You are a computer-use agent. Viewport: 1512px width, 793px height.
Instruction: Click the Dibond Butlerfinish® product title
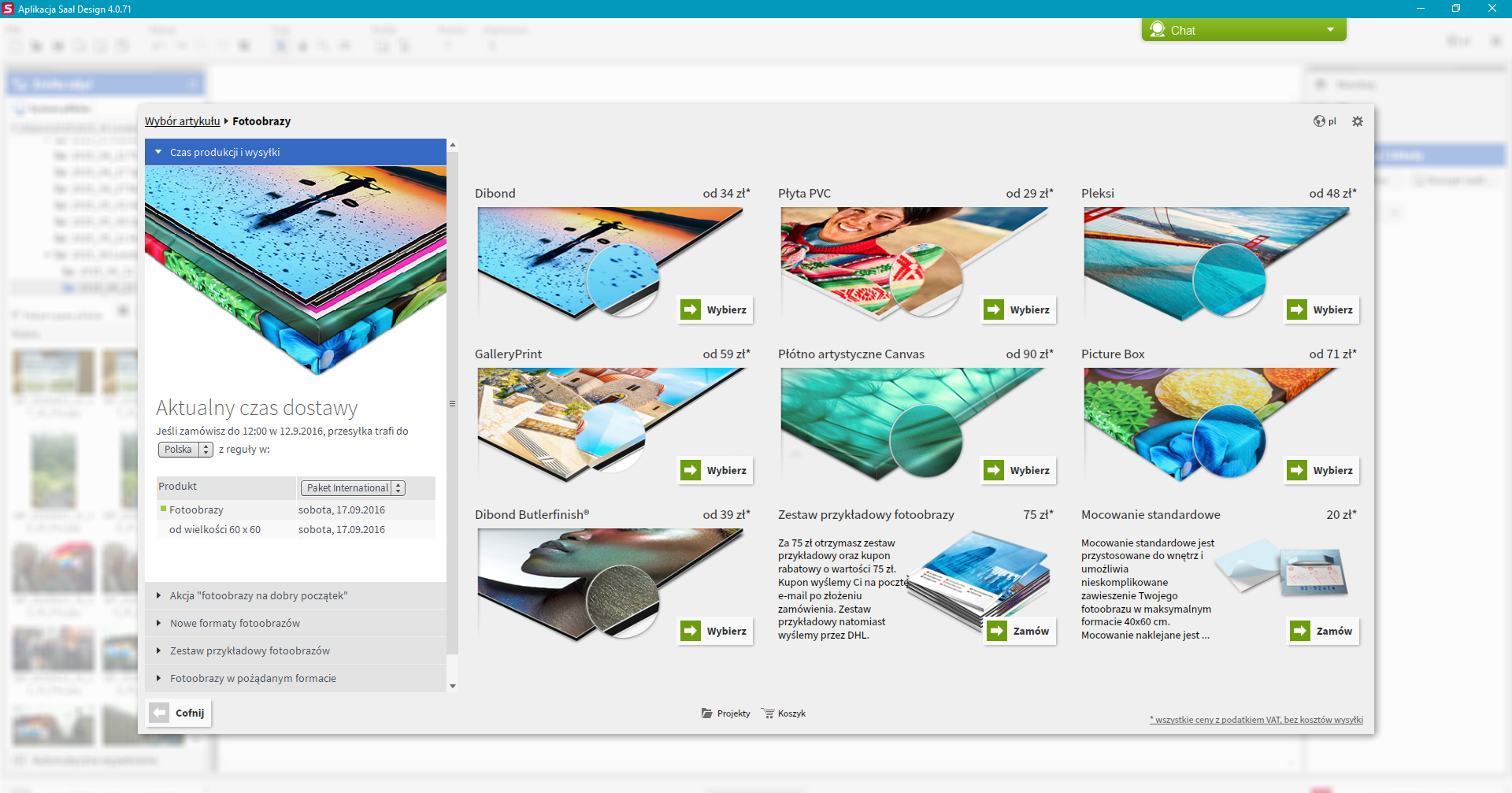pos(532,514)
